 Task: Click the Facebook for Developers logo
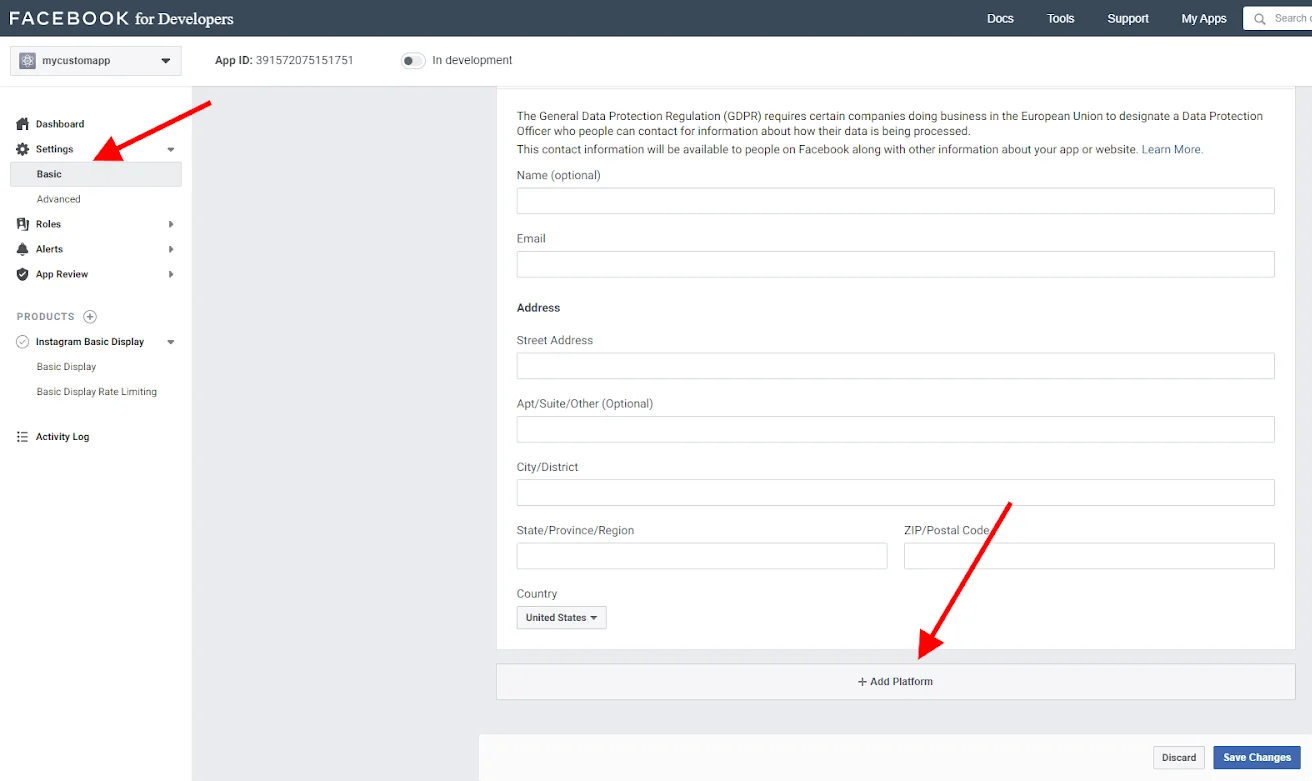point(121,18)
